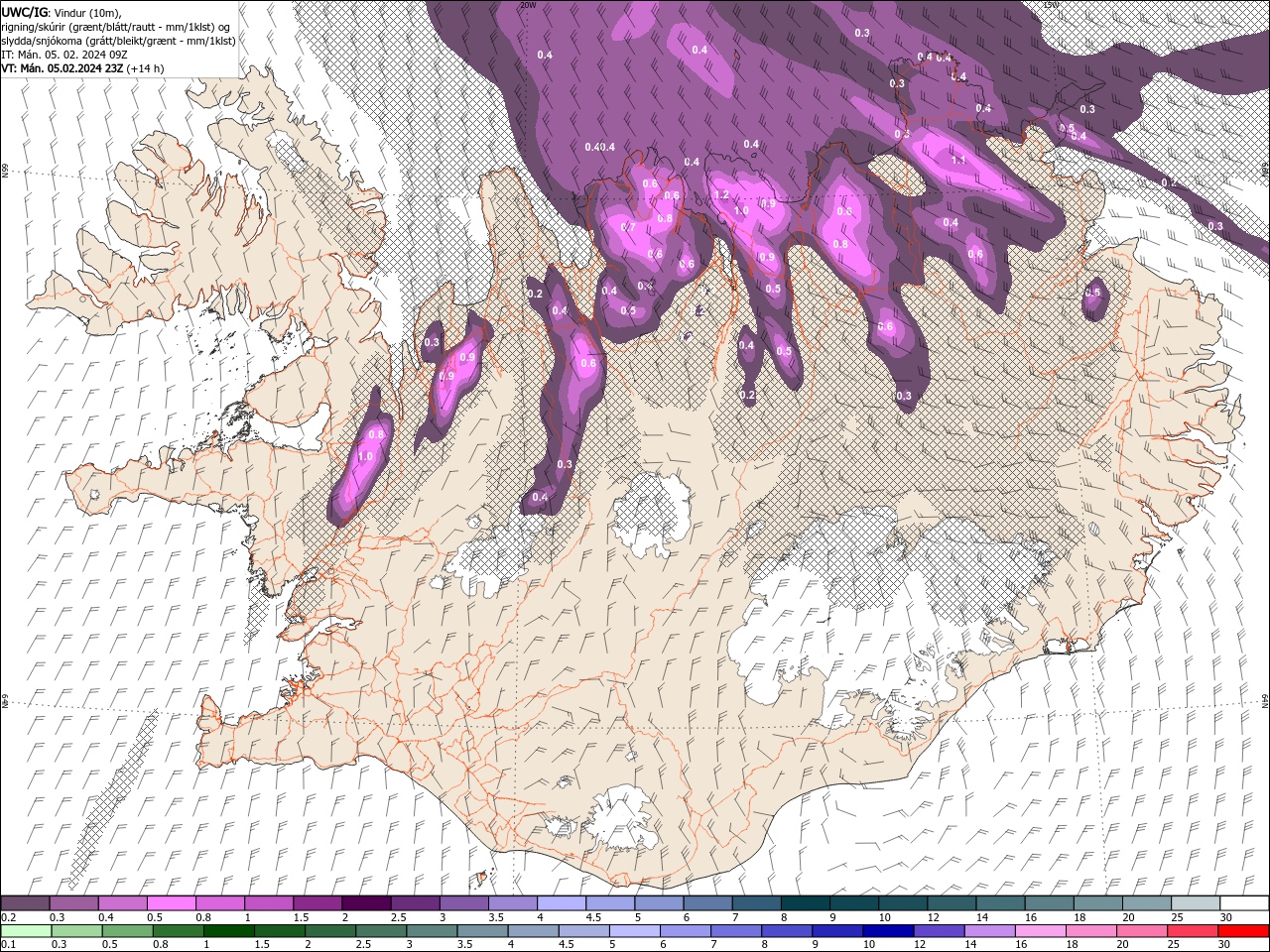The image size is (1270, 952).
Task: Select the dark teal upper swatch between 8 and 9
Action: (805, 903)
